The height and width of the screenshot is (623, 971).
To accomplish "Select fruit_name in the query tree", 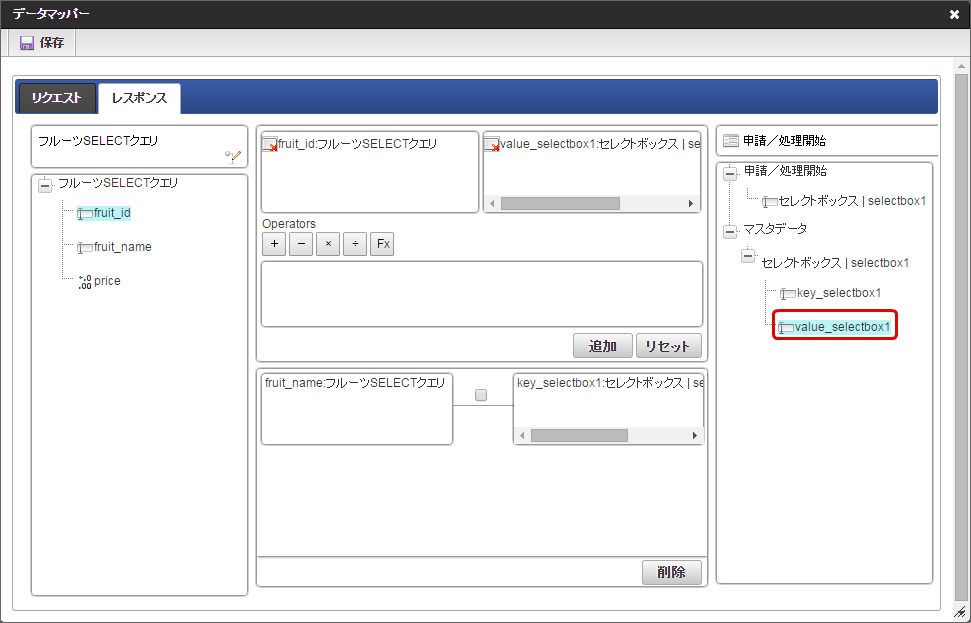I will [123, 247].
